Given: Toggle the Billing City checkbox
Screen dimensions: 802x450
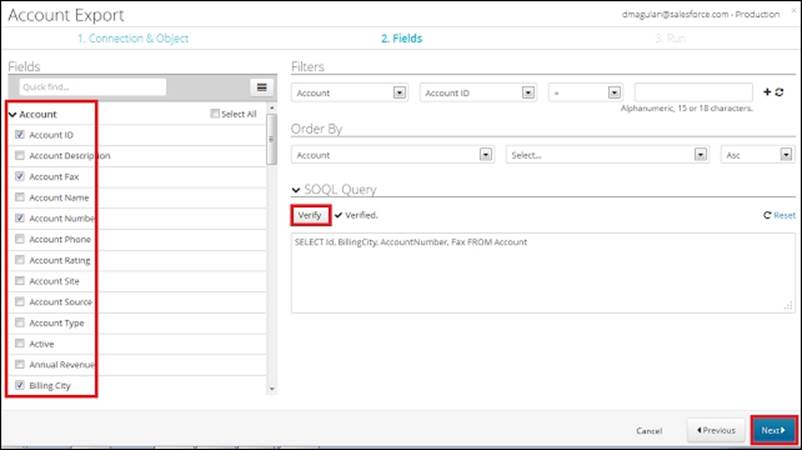Looking at the screenshot, I should click(20, 386).
